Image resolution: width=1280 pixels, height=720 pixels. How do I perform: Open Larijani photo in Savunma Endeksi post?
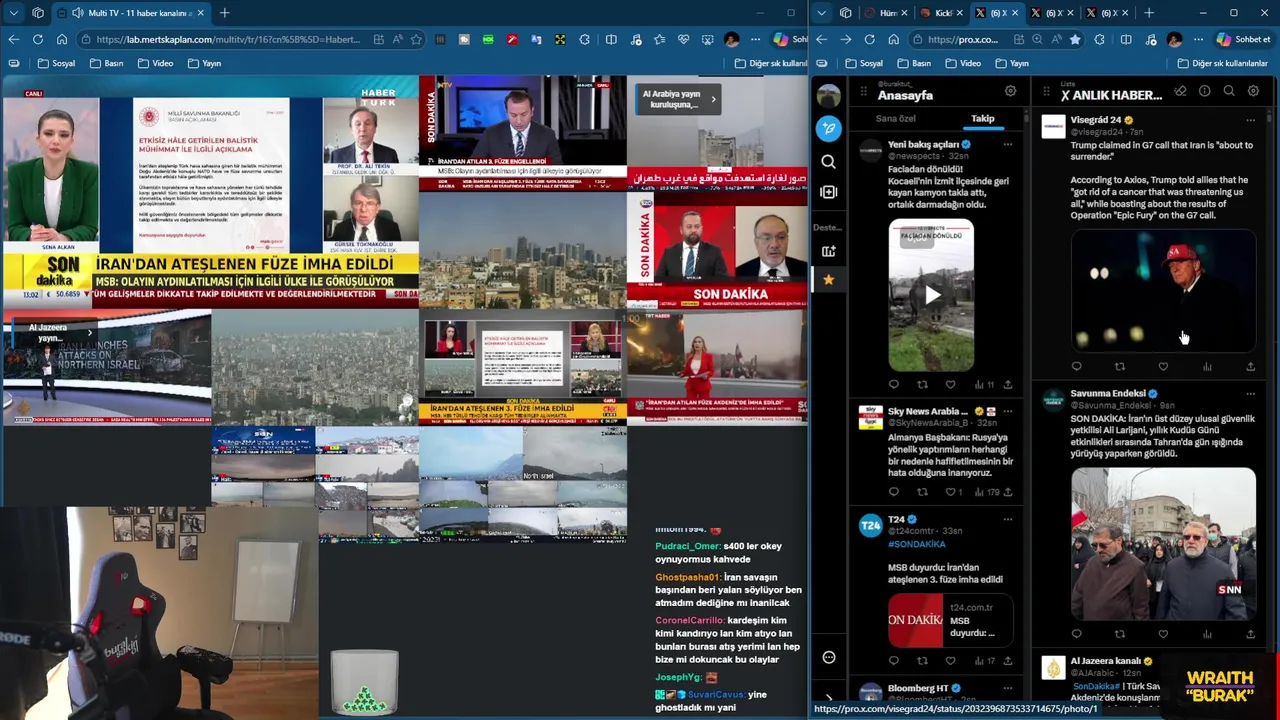1163,544
